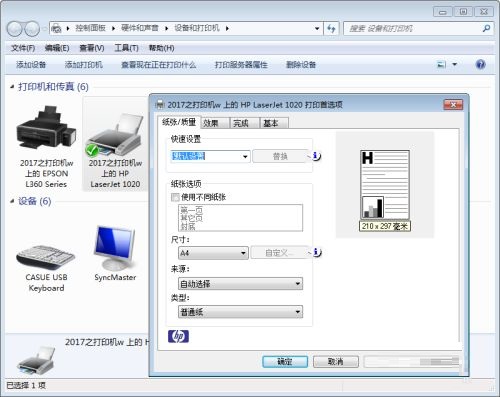
Task: Select the CASUE USB Keyboard device
Action: coord(46,257)
